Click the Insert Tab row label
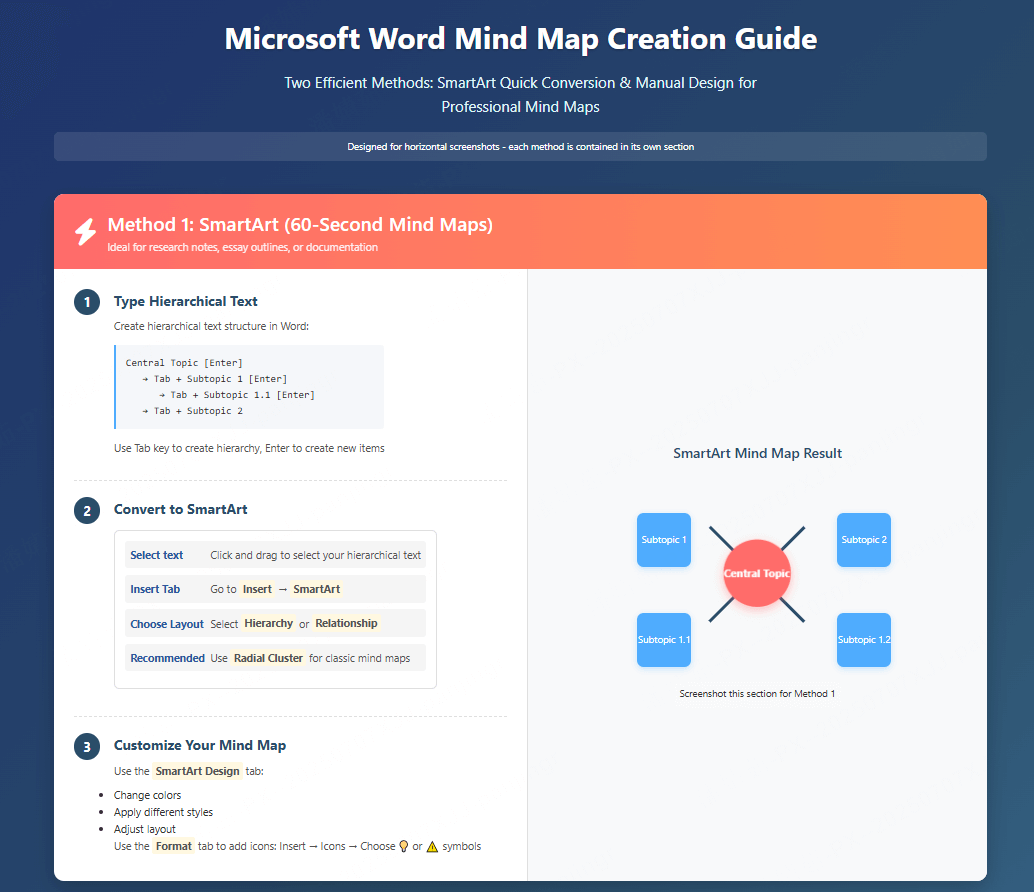Viewport: 1034px width, 892px height. click(x=155, y=589)
